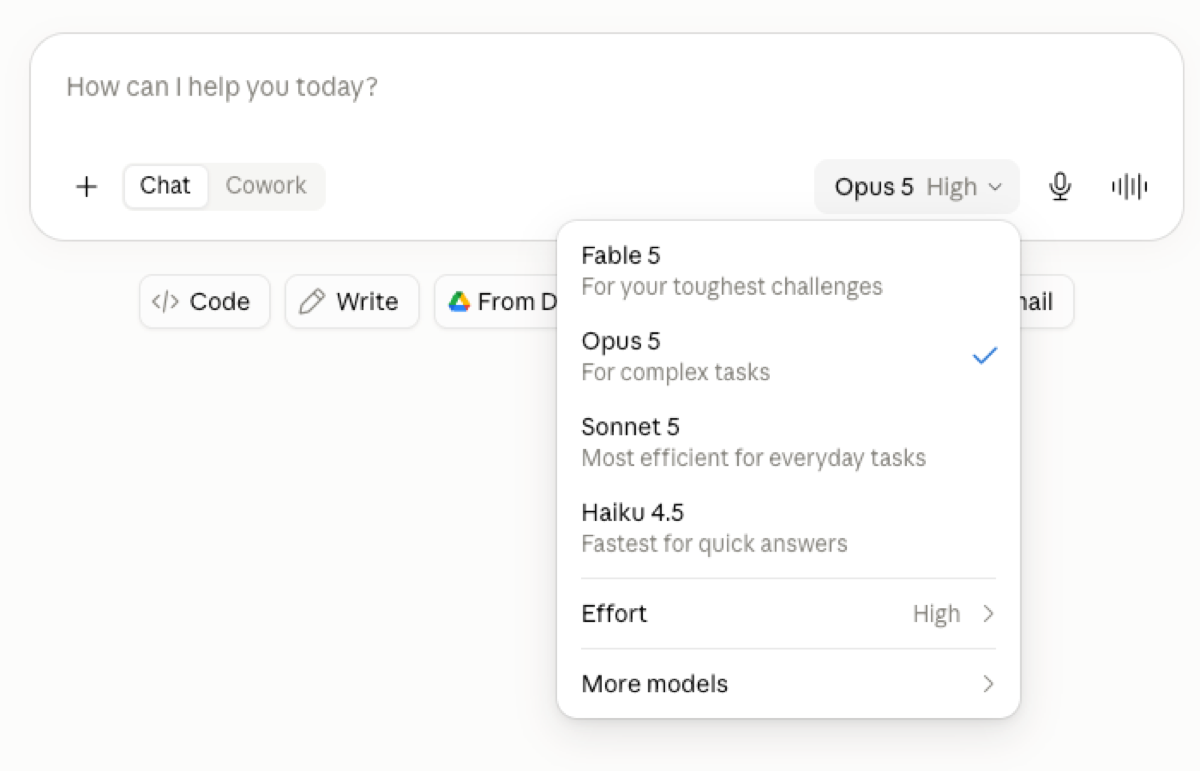Click the blue checkmark beside Opus 5

coord(985,356)
